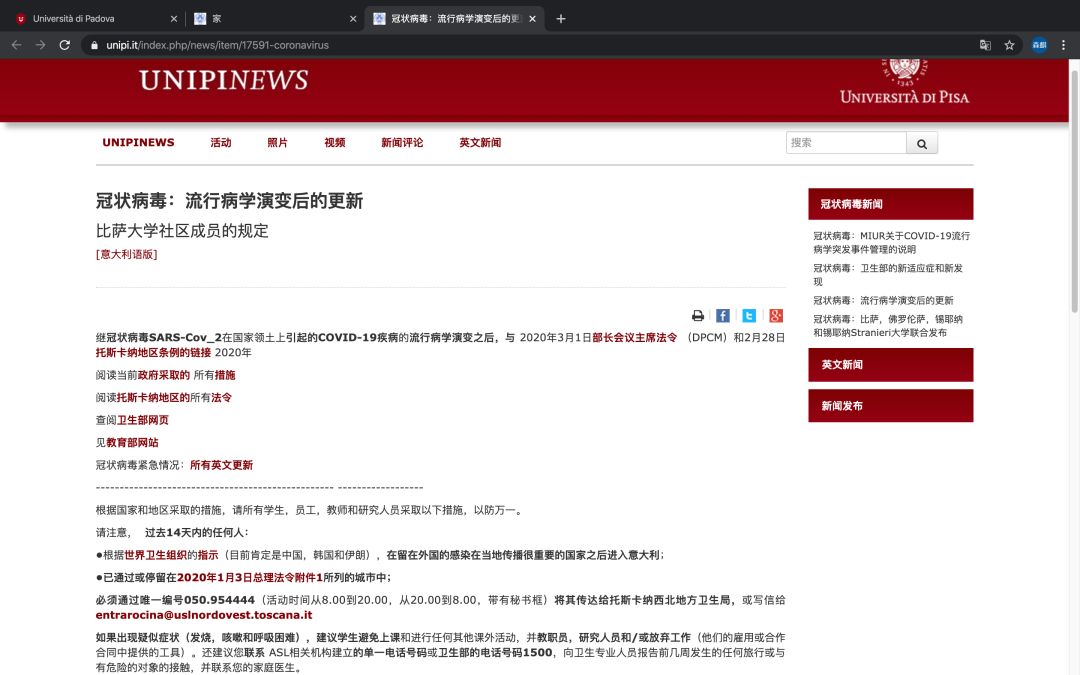Open the UNIPINEWS navigation item
Viewport: 1080px width, 675px height.
coord(138,143)
